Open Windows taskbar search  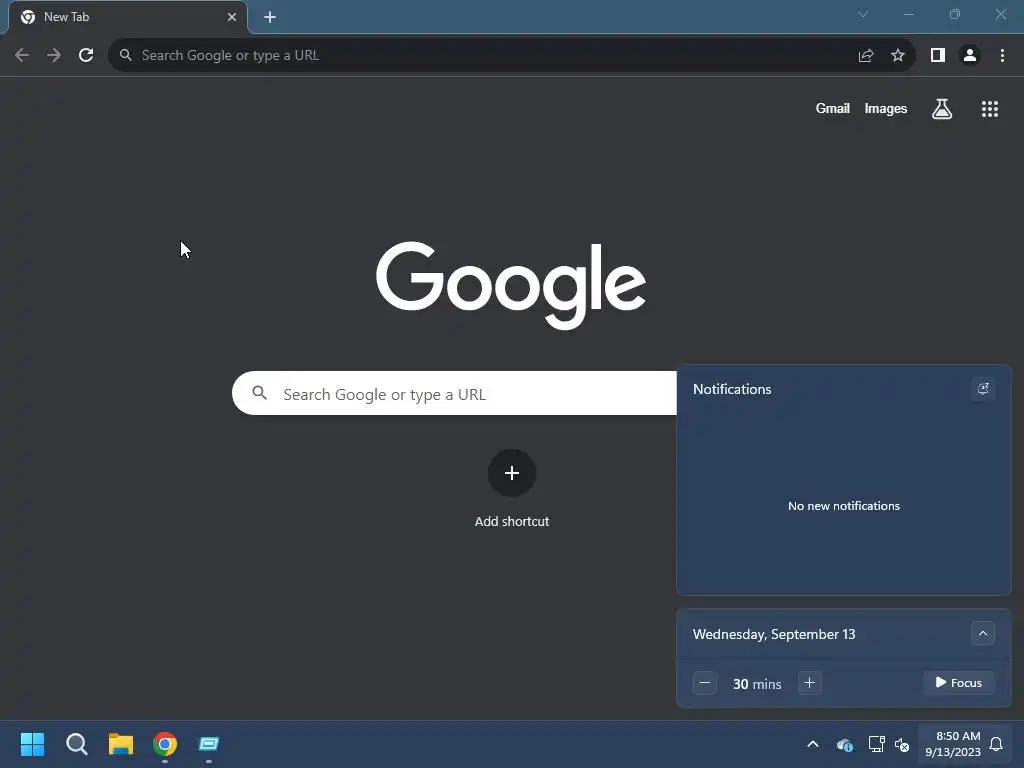click(x=76, y=744)
